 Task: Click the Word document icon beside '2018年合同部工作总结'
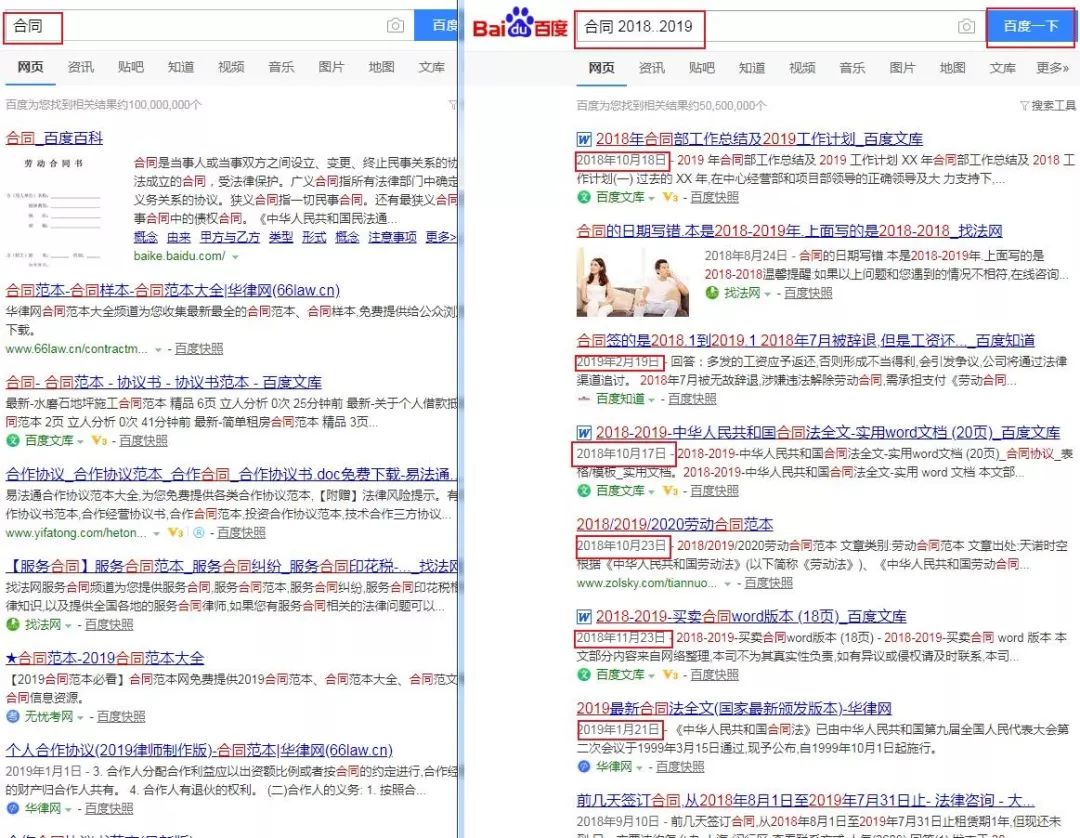584,139
